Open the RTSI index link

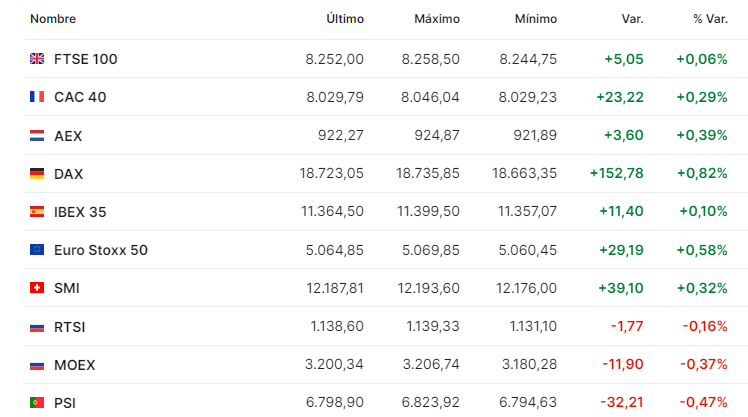click(x=70, y=327)
